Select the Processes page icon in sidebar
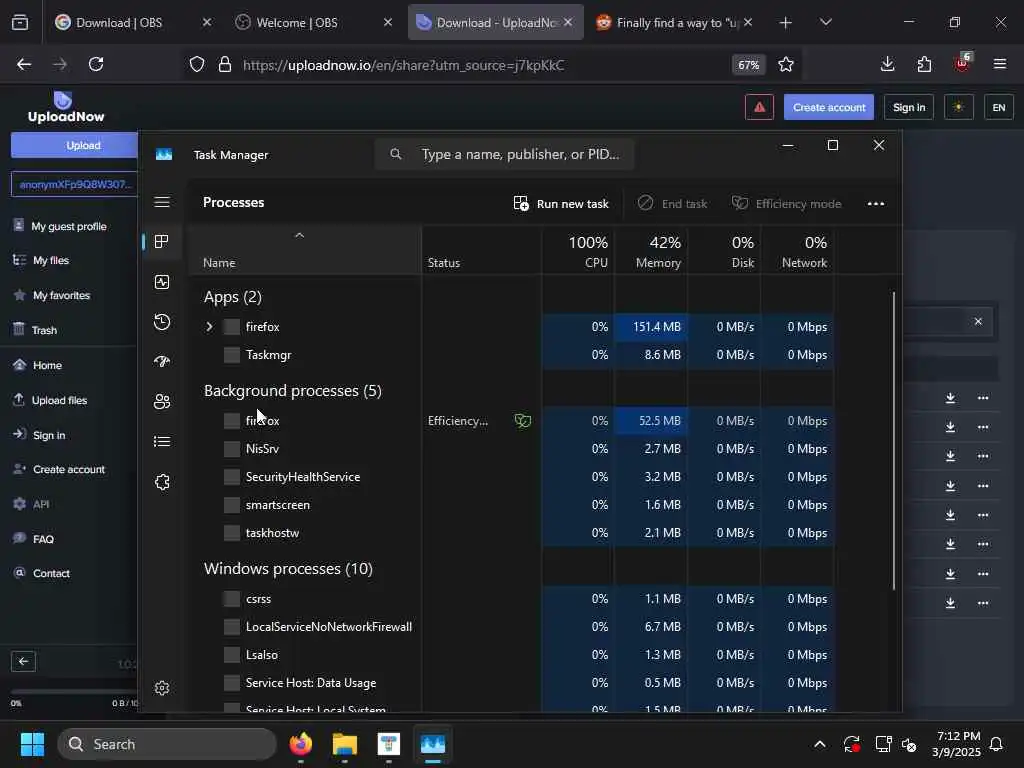Screen dimensions: 1024x768 [162, 242]
